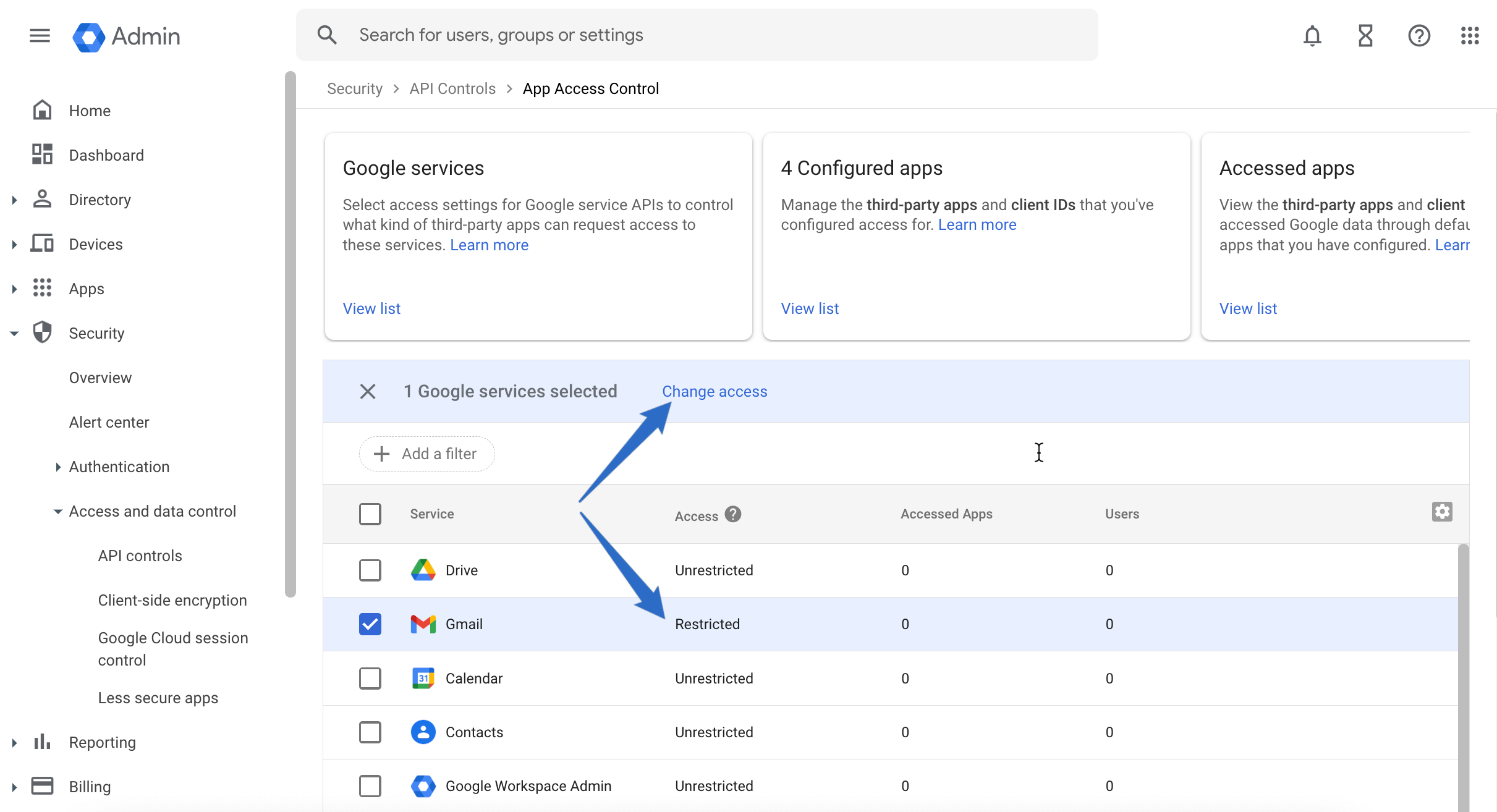Open the help question mark icon
Screen dimensions: 1497x812
1419,36
